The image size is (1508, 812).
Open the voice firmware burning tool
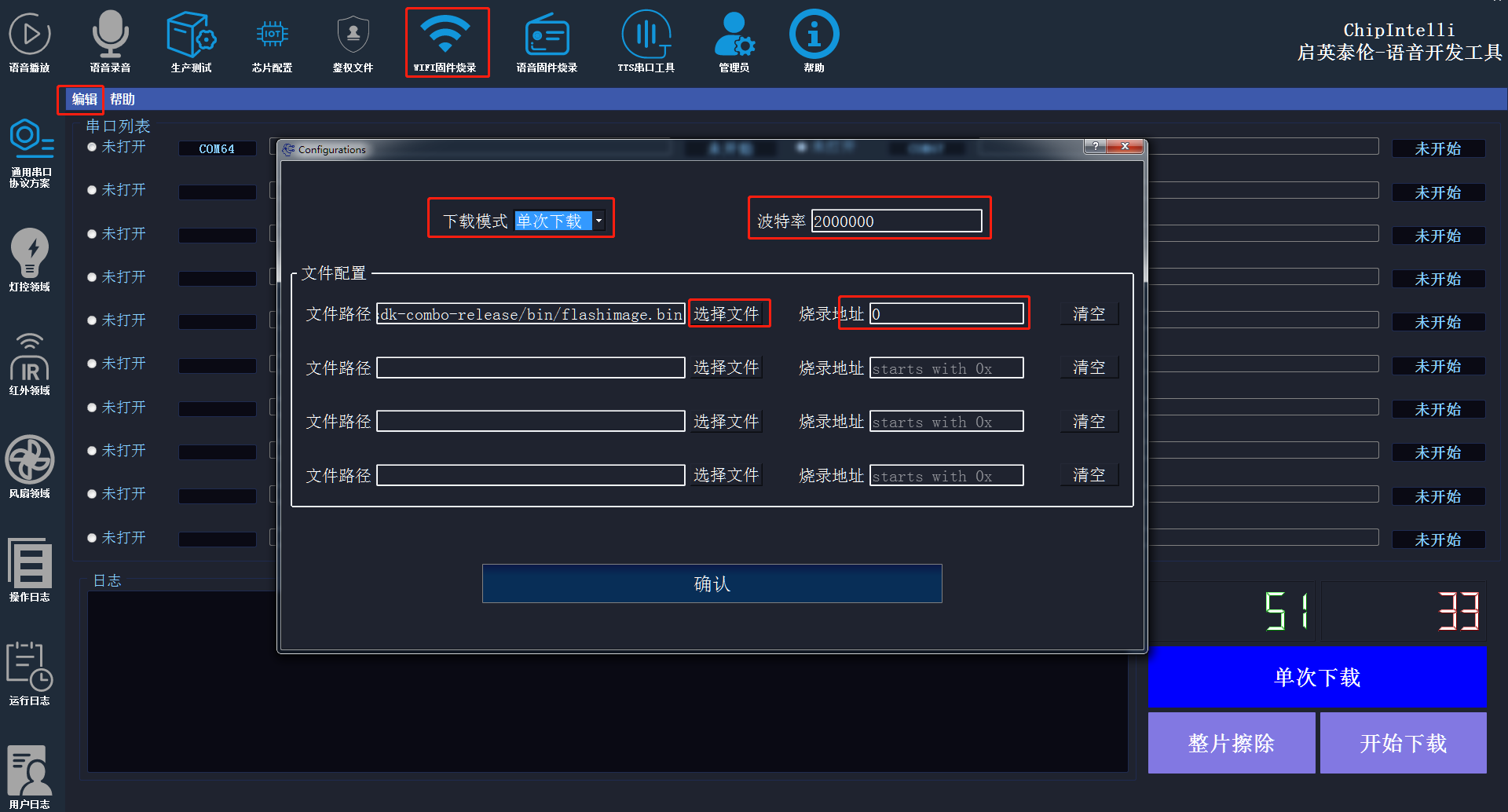tap(547, 43)
